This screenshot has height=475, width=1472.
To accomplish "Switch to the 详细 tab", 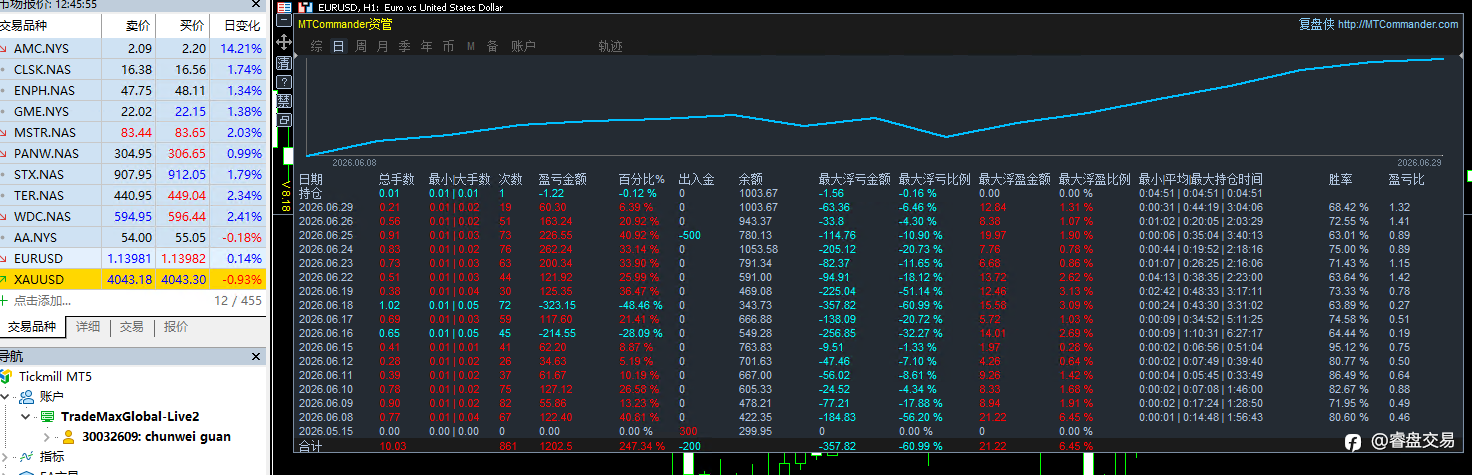I will click(88, 326).
